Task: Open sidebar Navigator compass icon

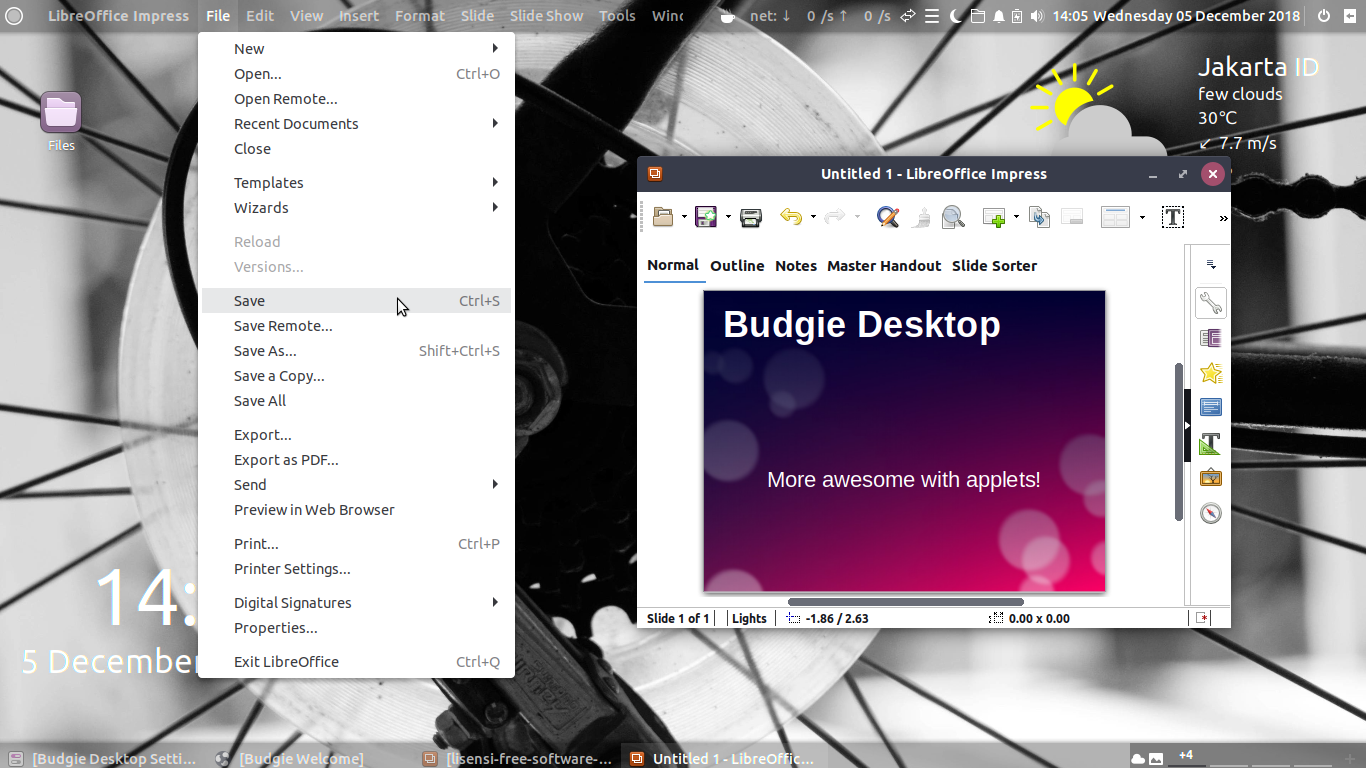Action: pos(1211,513)
